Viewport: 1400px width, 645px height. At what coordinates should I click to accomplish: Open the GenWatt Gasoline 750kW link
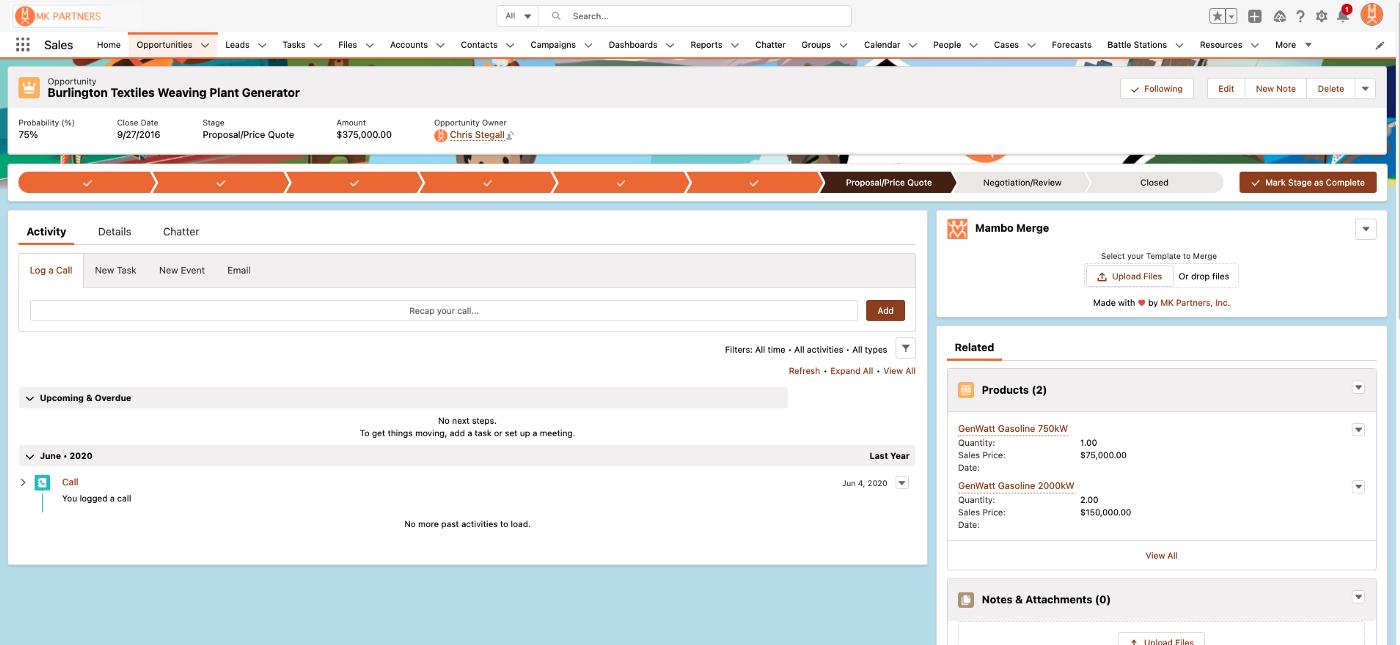(1012, 429)
